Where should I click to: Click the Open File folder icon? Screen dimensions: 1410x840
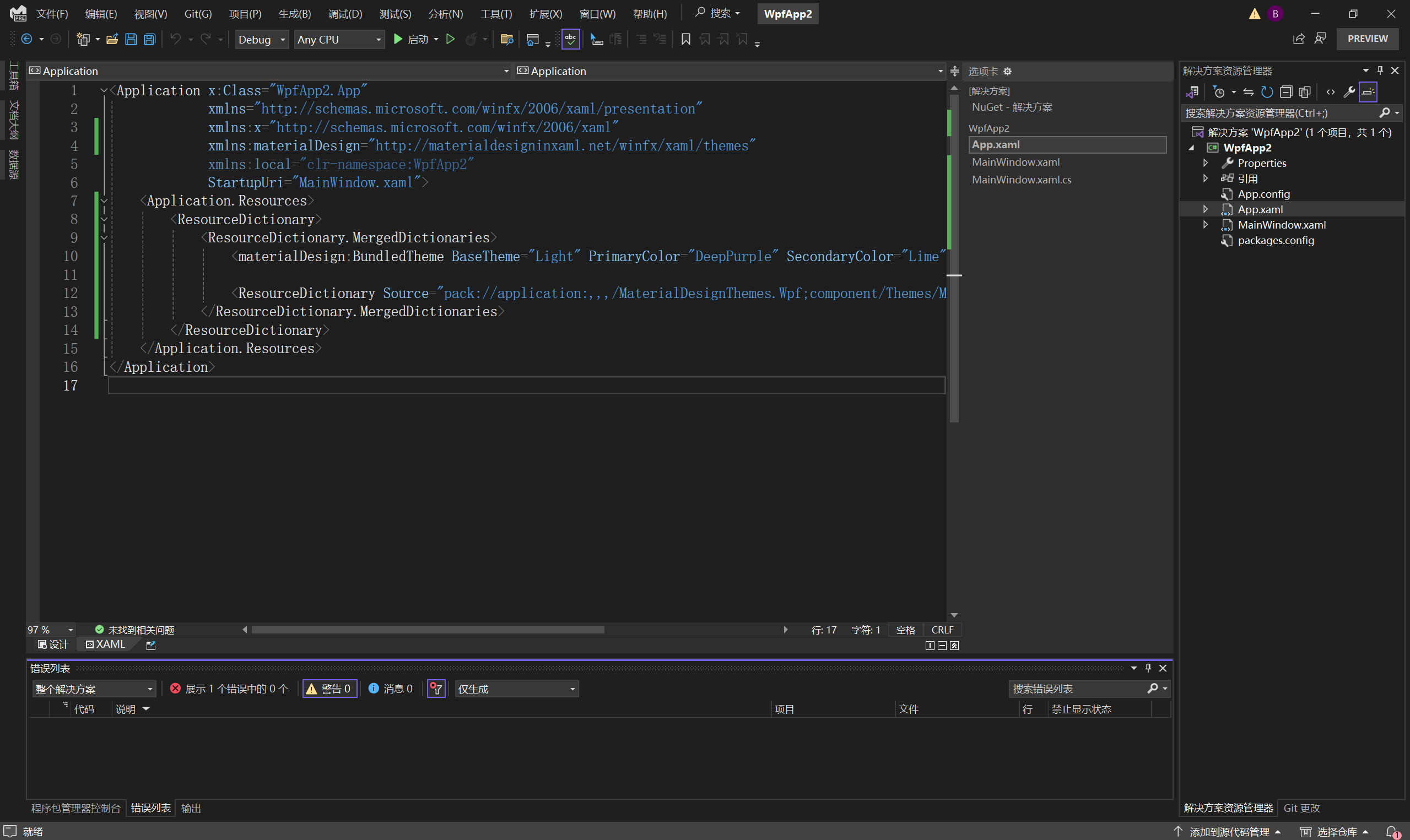click(x=112, y=39)
